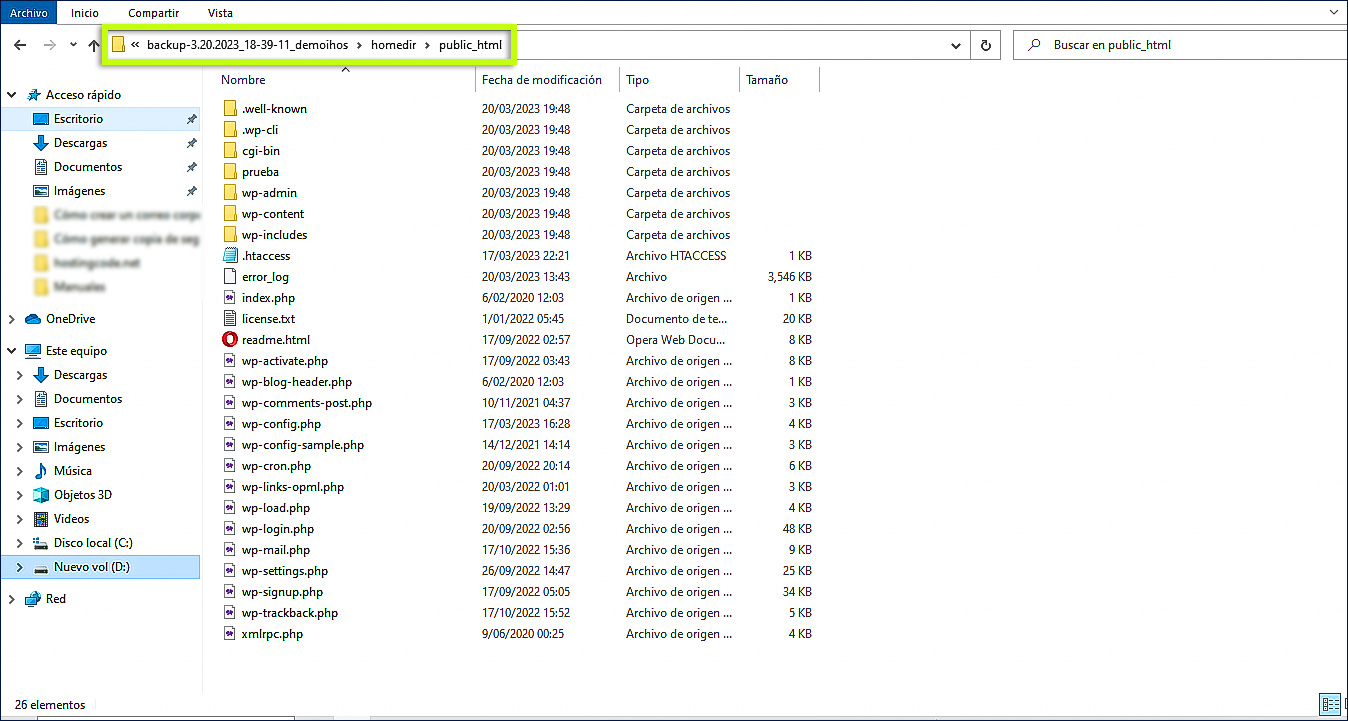Open the Archivo menu
Screen dimensions: 1348x721
(28, 13)
